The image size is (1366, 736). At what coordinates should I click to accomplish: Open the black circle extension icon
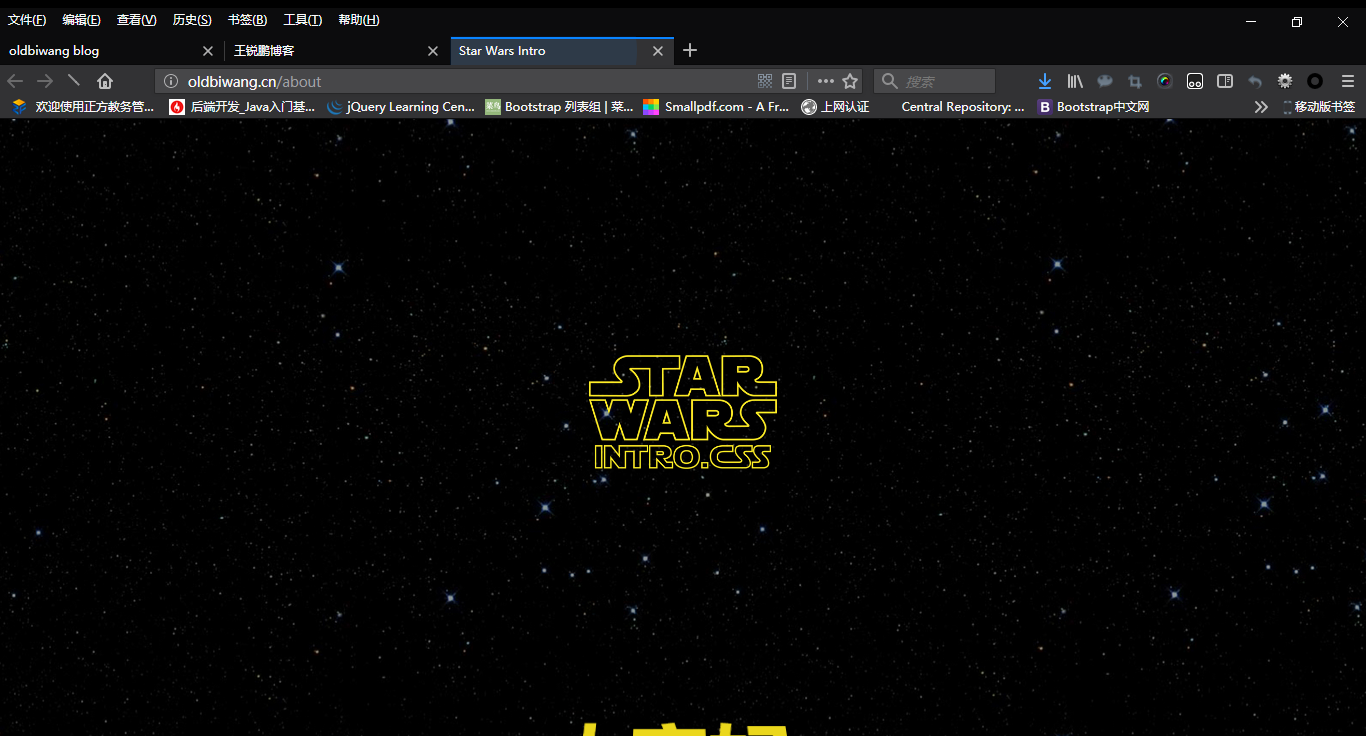pos(1315,81)
